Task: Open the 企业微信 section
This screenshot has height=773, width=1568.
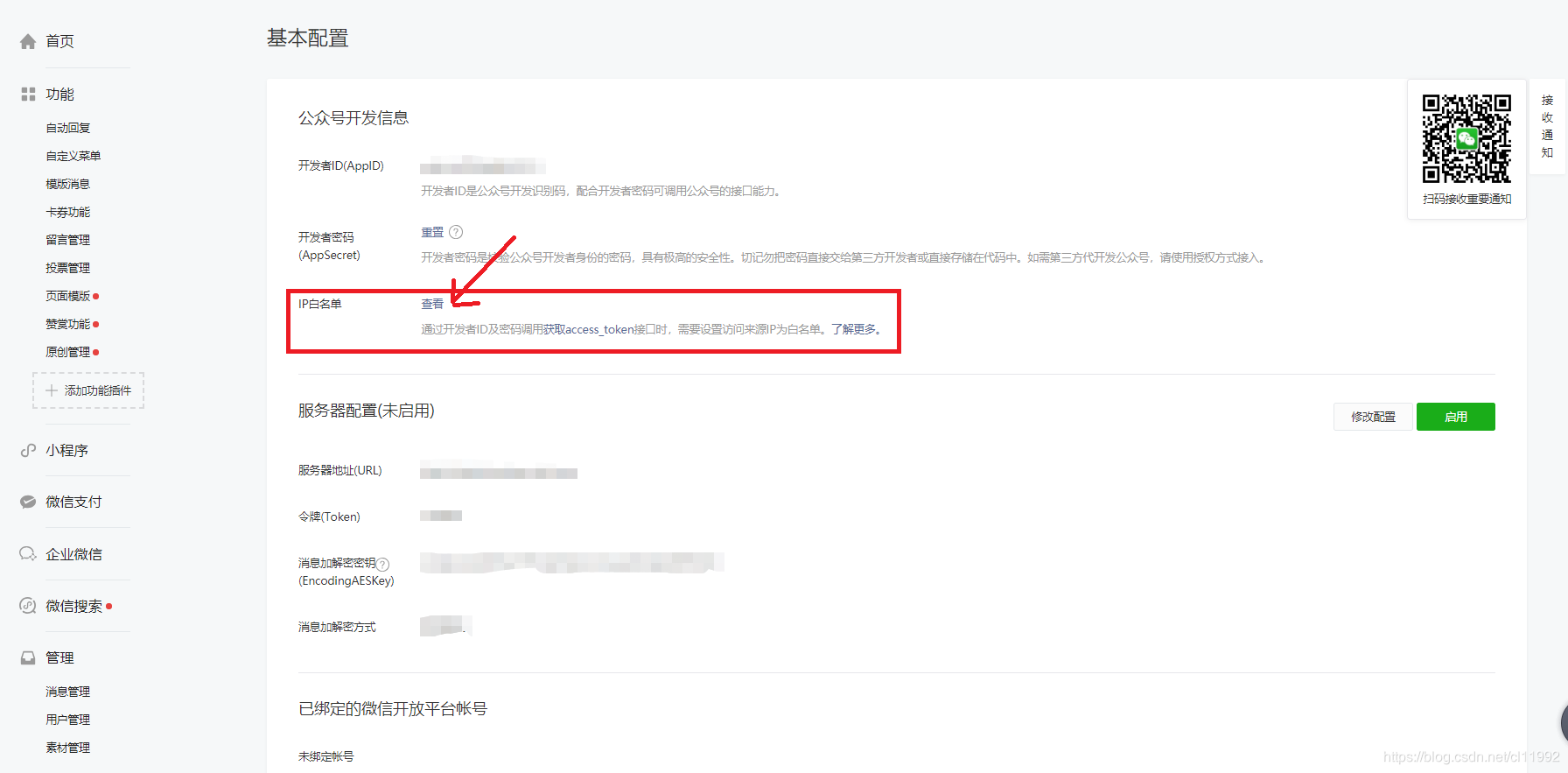Action: tap(73, 554)
